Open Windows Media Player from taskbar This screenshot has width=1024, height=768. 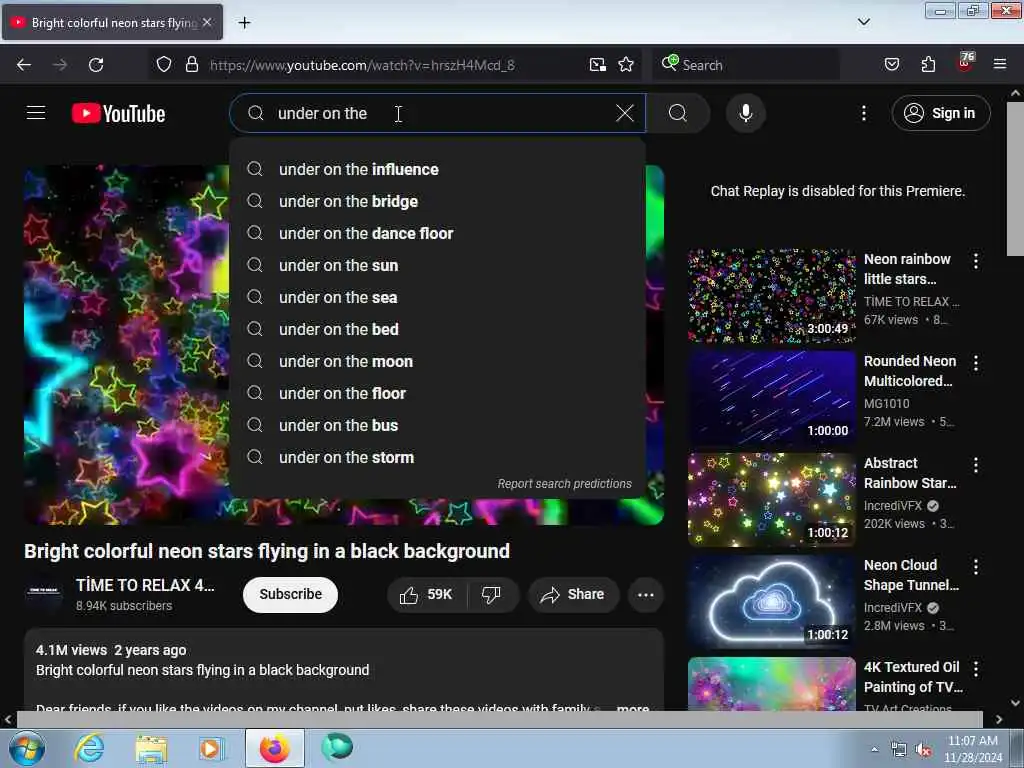[x=210, y=748]
